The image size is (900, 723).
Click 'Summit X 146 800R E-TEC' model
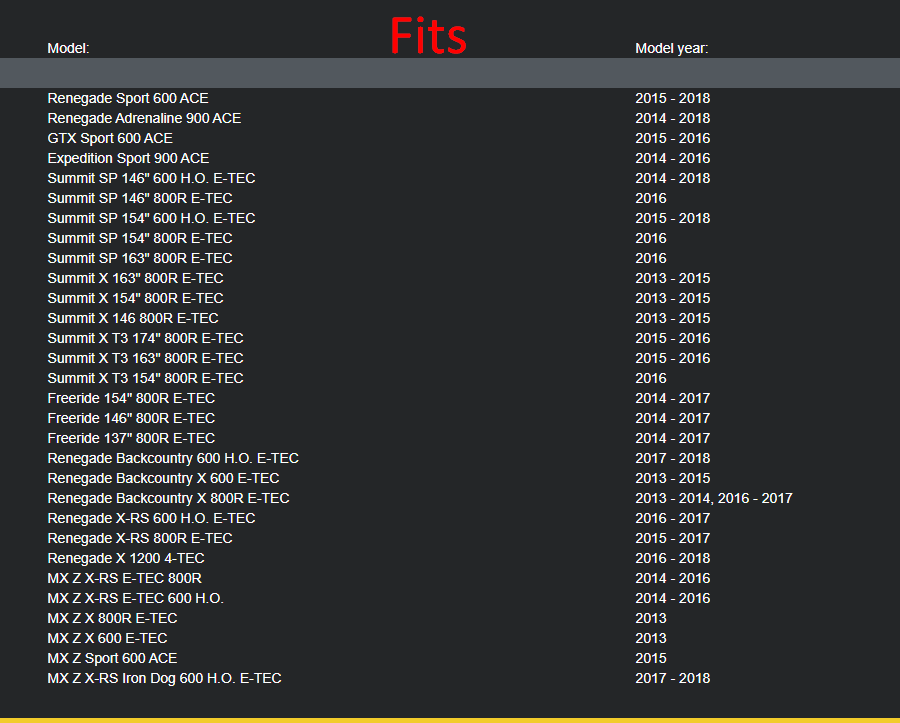[x=133, y=318]
